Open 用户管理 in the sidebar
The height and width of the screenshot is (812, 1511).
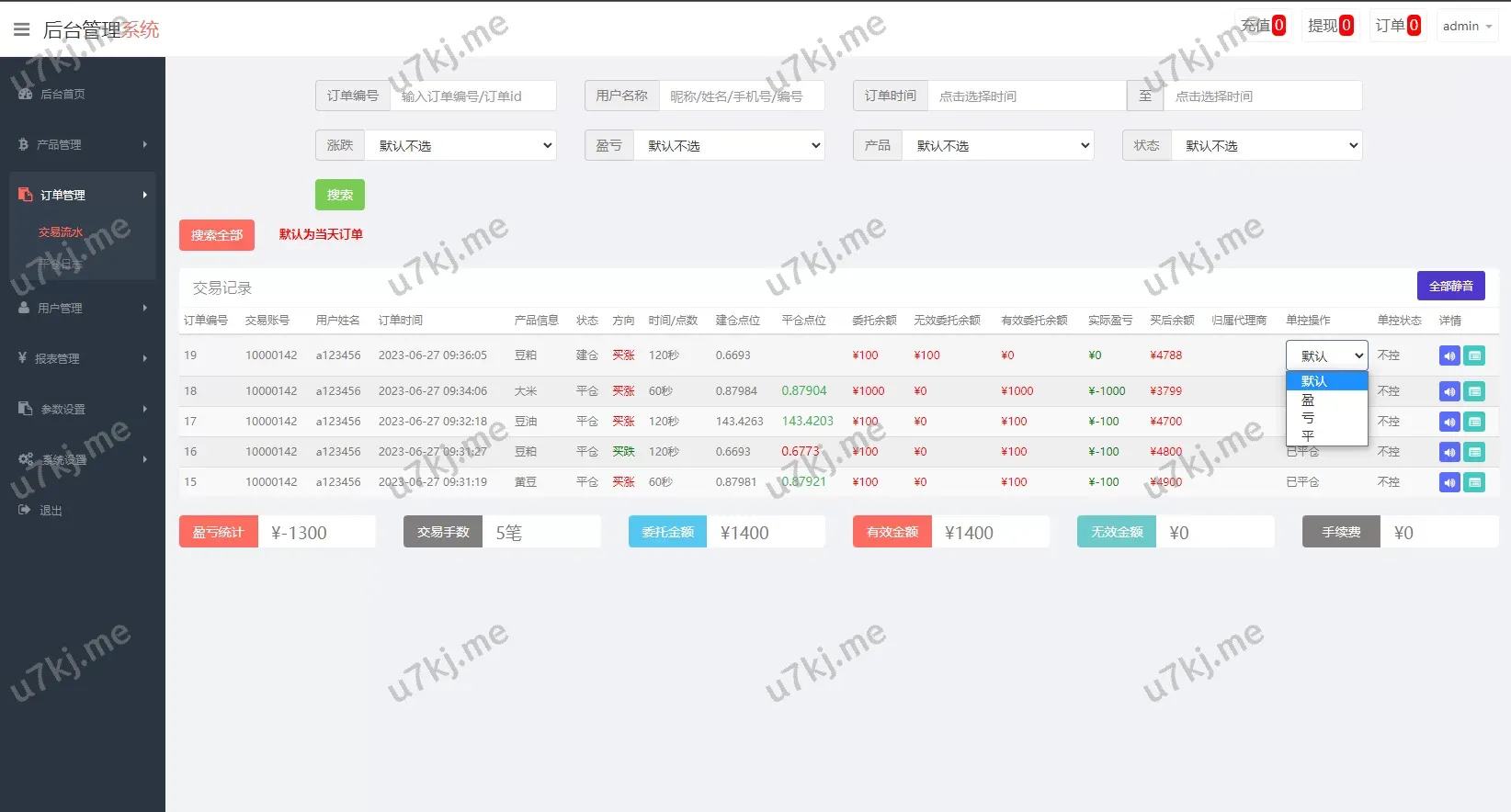83,309
